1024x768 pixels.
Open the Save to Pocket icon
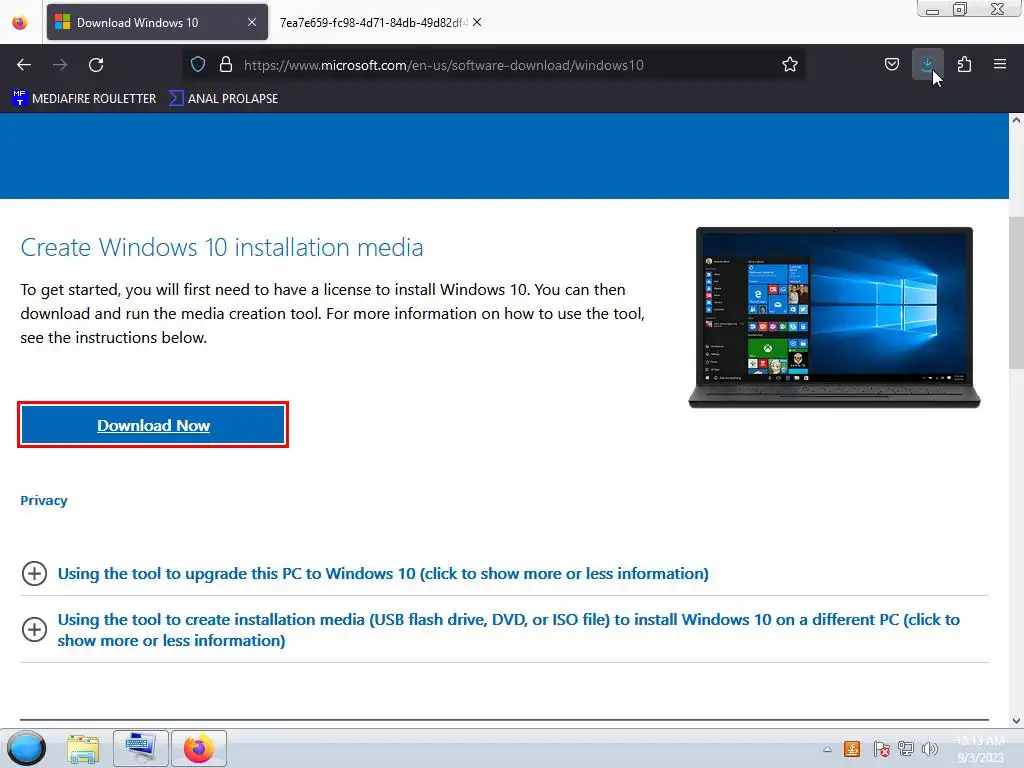click(x=891, y=64)
